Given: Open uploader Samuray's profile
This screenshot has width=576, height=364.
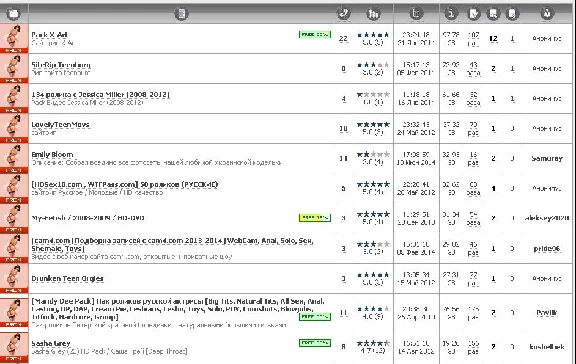Looking at the screenshot, I should (547, 159).
